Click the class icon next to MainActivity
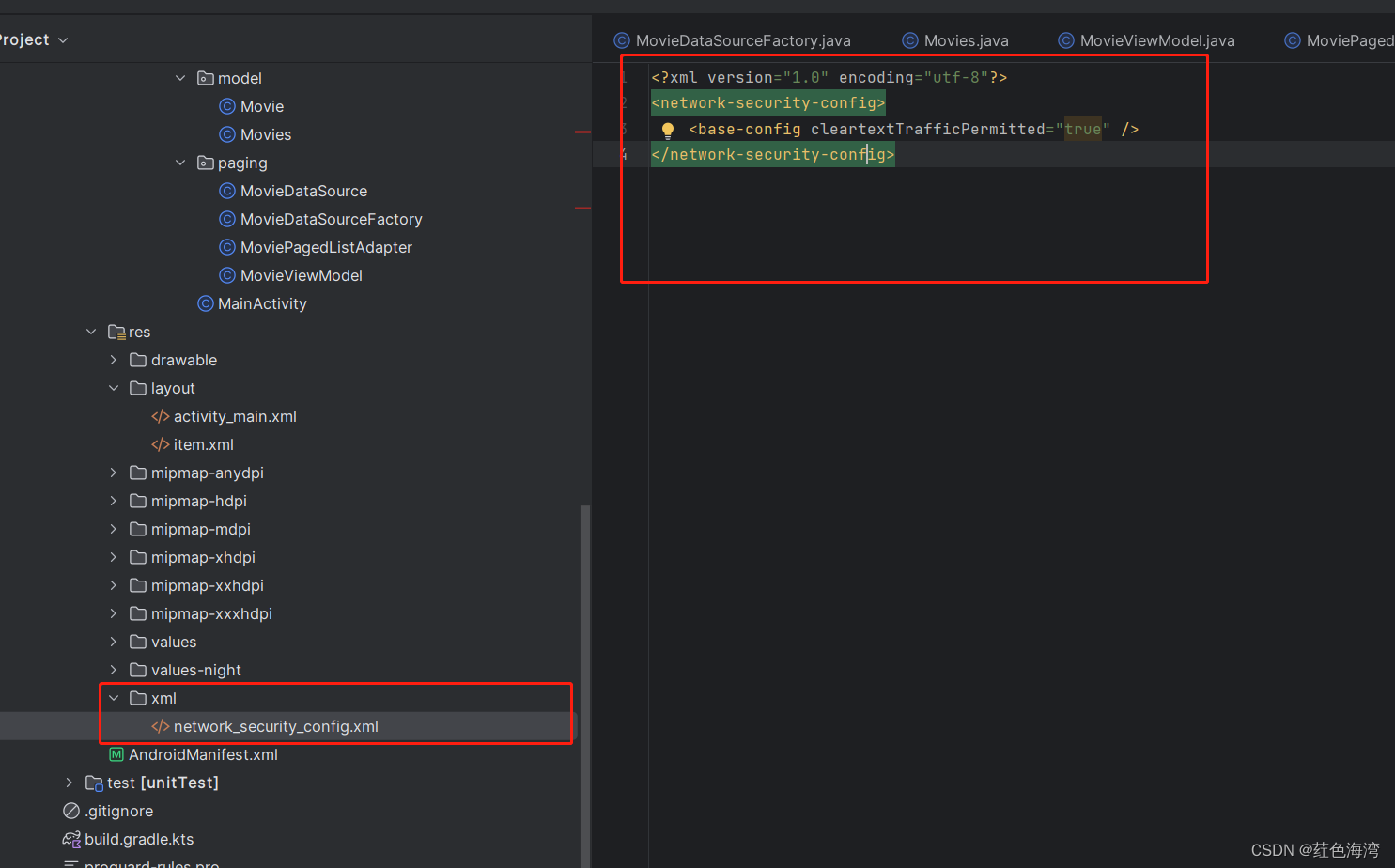The width and height of the screenshot is (1395, 868). [x=205, y=303]
